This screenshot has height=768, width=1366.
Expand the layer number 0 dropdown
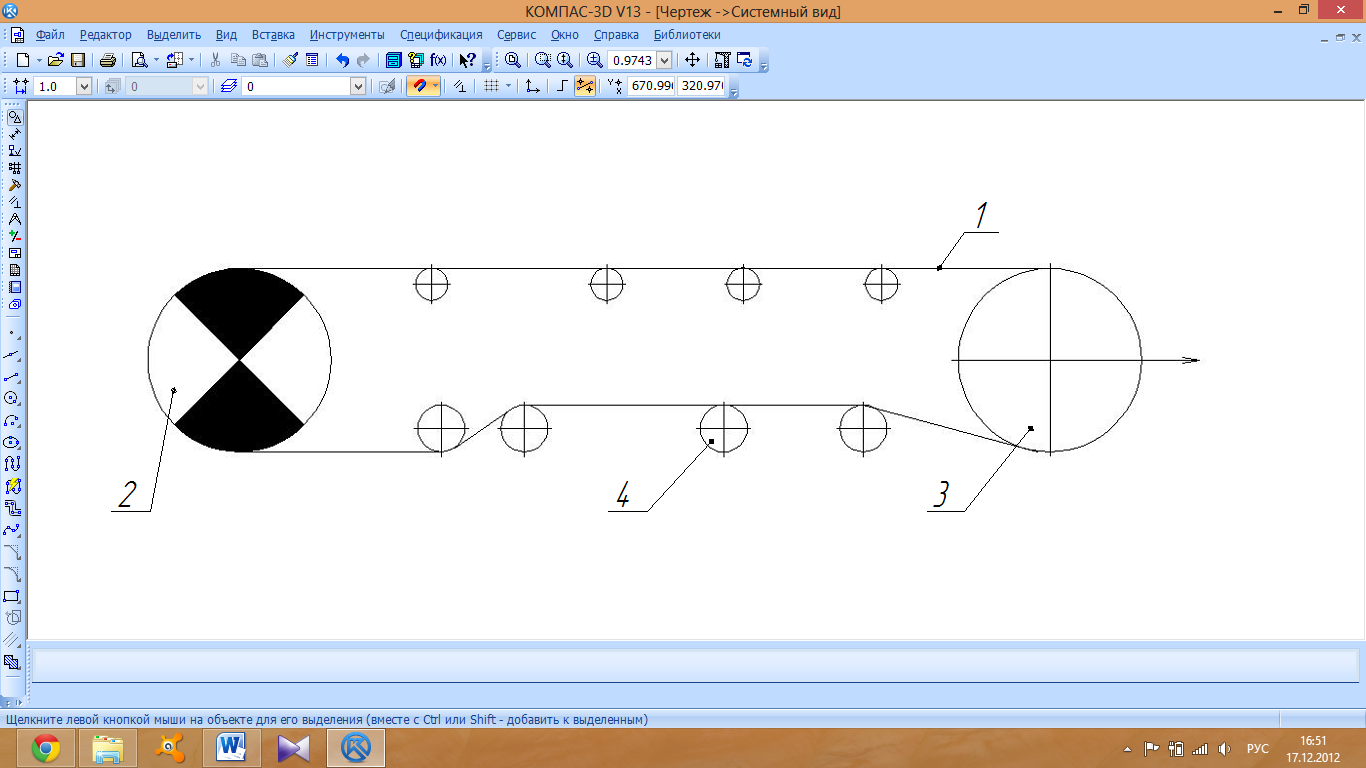tap(358, 87)
